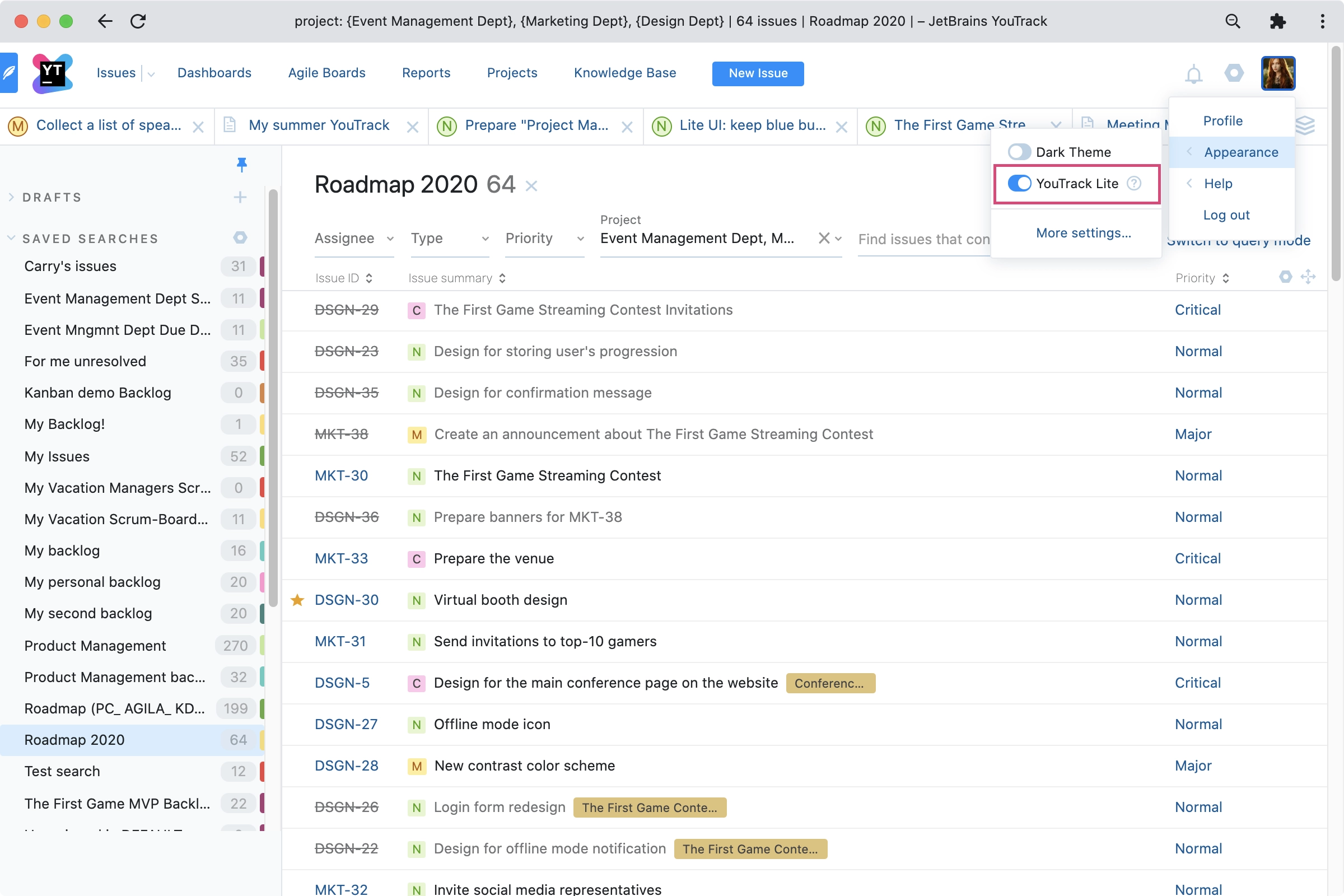This screenshot has width=1344, height=896.
Task: Sort by Issue ID column
Action: click(344, 278)
